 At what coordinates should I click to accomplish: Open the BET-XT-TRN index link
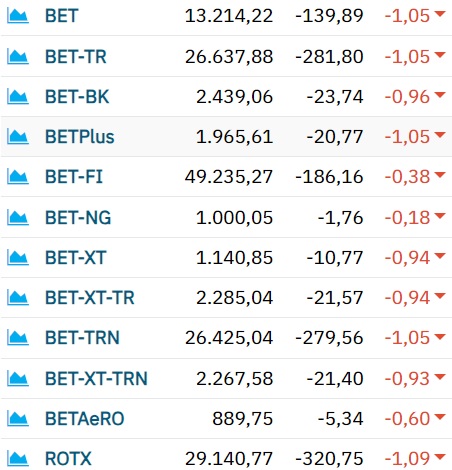(x=96, y=379)
